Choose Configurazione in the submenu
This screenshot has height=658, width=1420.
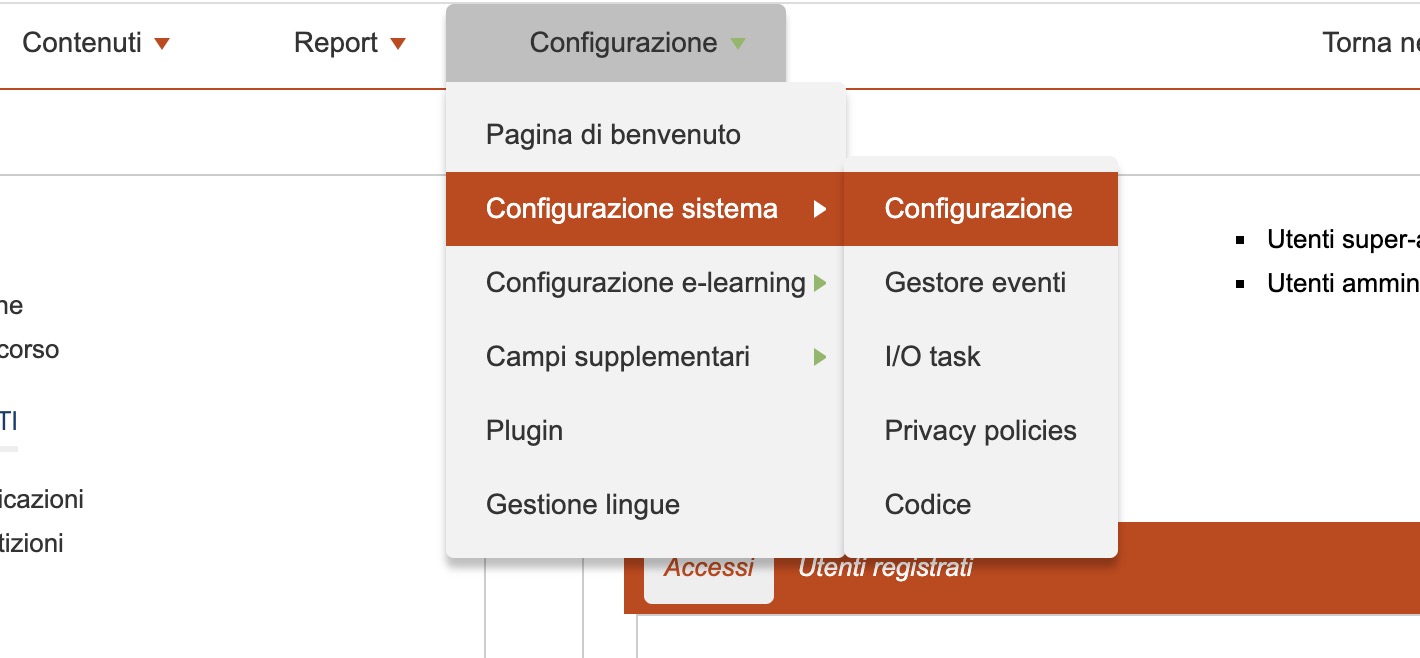[x=978, y=208]
